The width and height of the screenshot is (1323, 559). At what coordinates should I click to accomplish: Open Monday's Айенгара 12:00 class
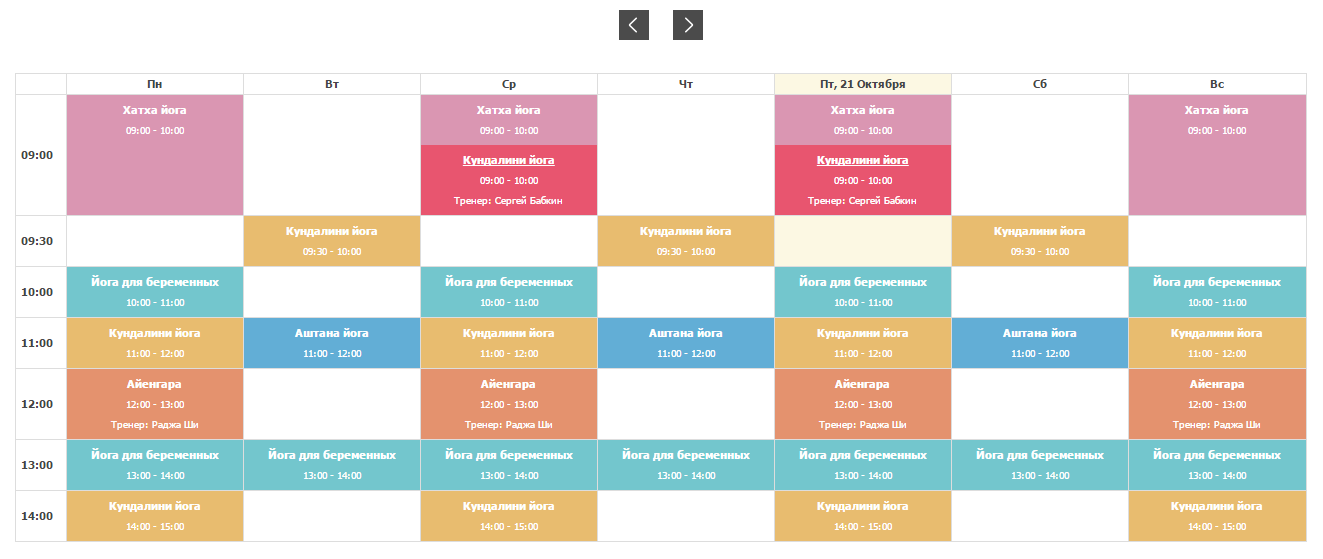tap(154, 404)
